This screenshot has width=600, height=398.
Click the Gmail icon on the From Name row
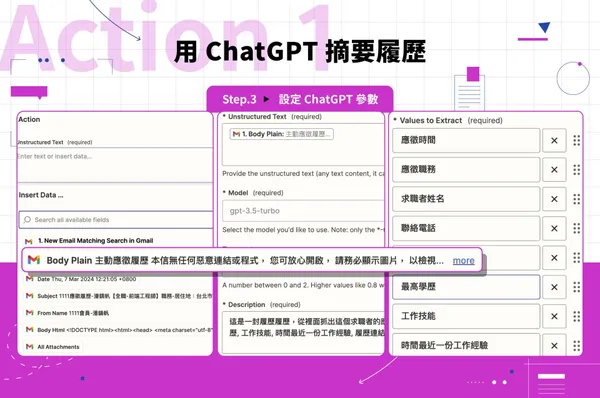[29, 313]
